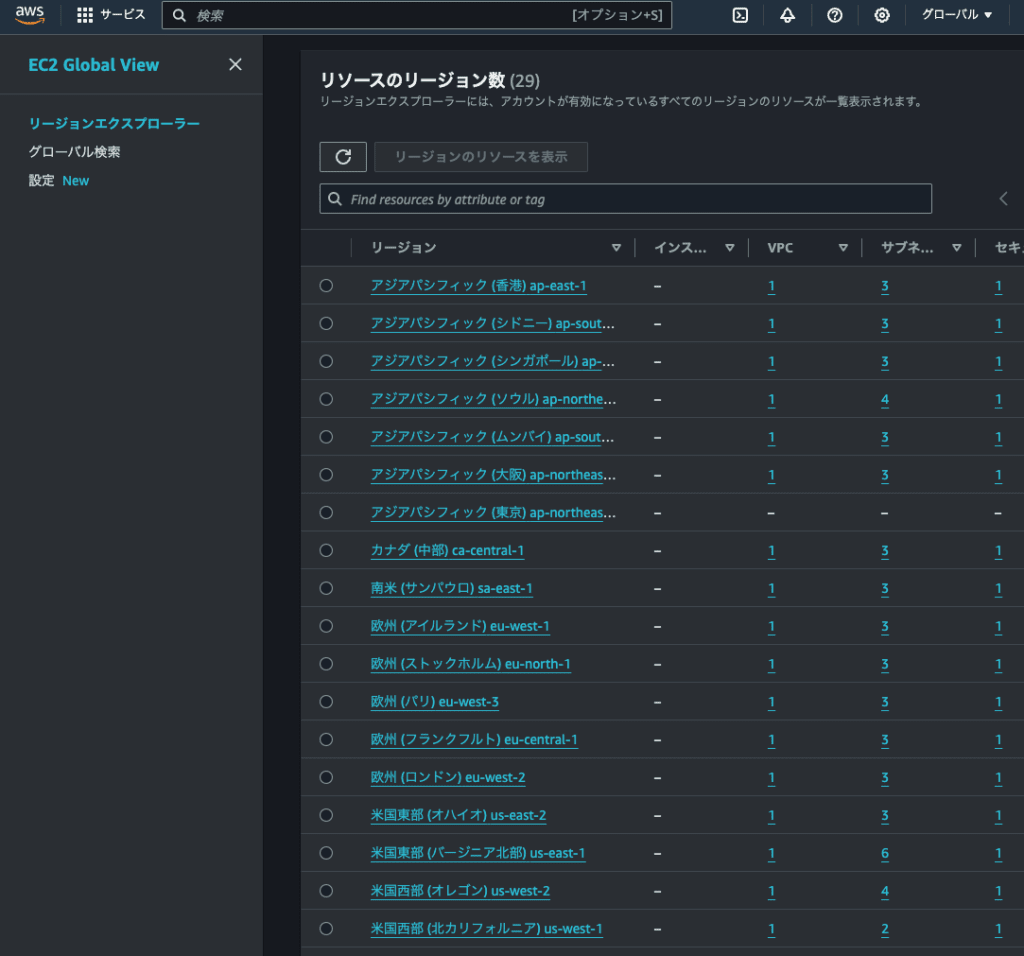This screenshot has width=1024, height=956.
Task: Select the シドニー region radio button
Action: click(326, 323)
